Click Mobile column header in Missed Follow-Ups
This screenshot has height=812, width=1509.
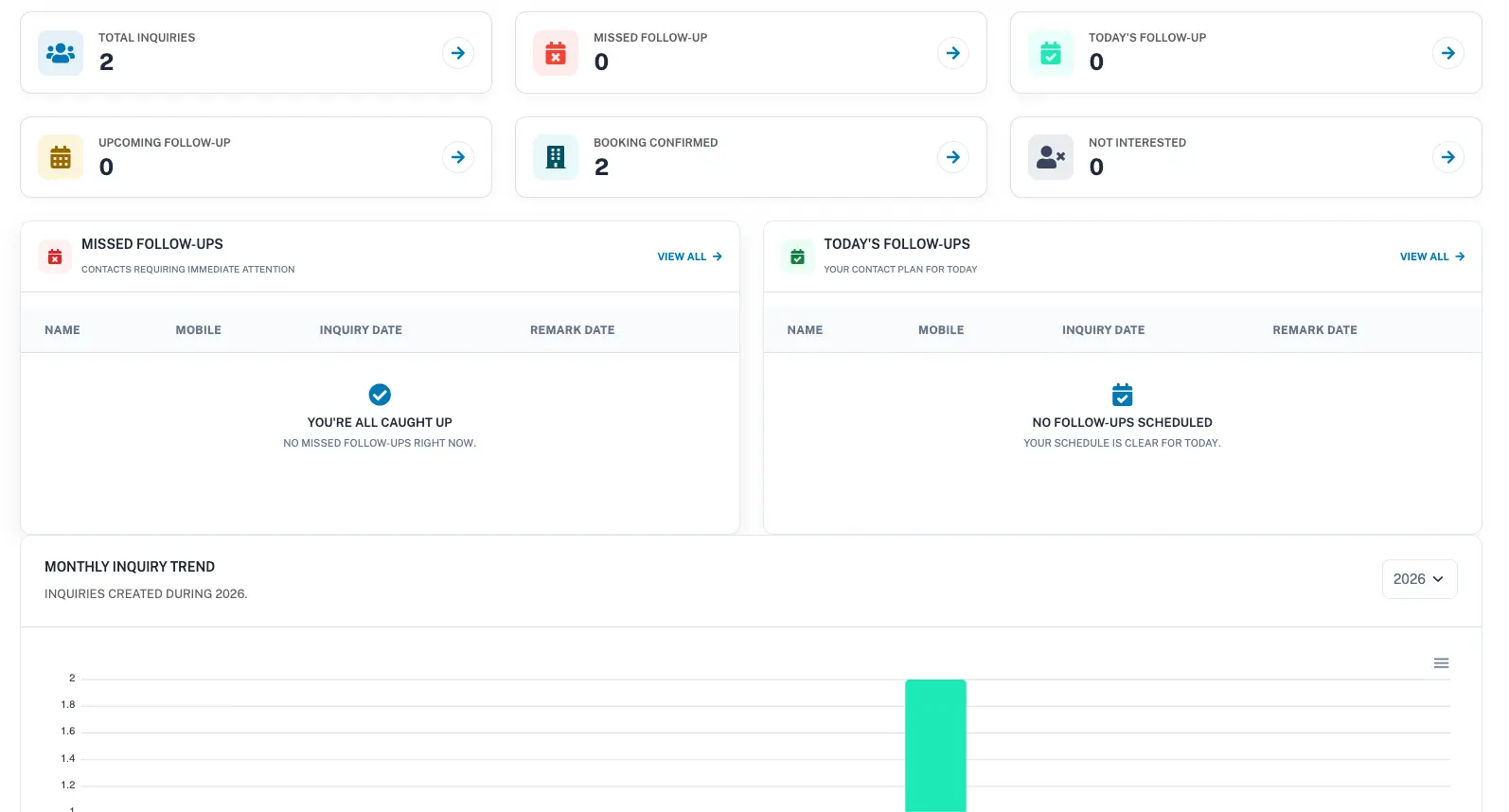click(199, 330)
